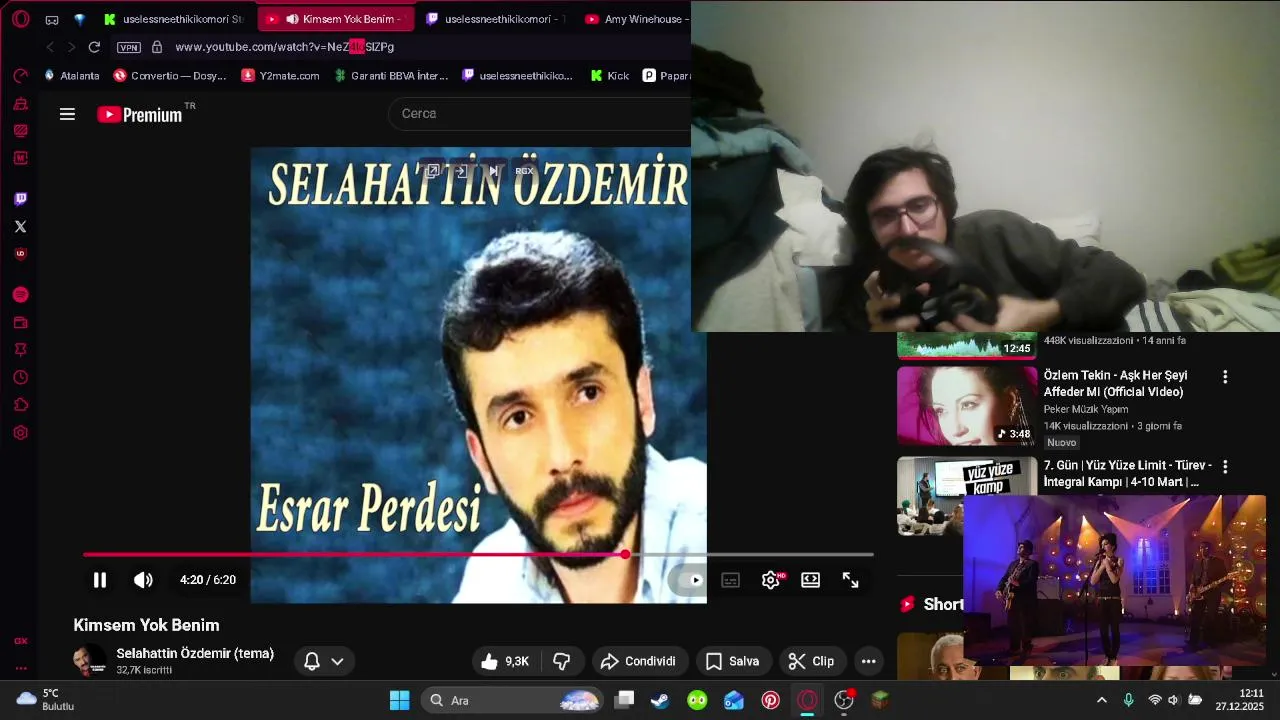Click the picture-in-picture concert video popup
This screenshot has height=720, width=1280.
coord(1114,580)
